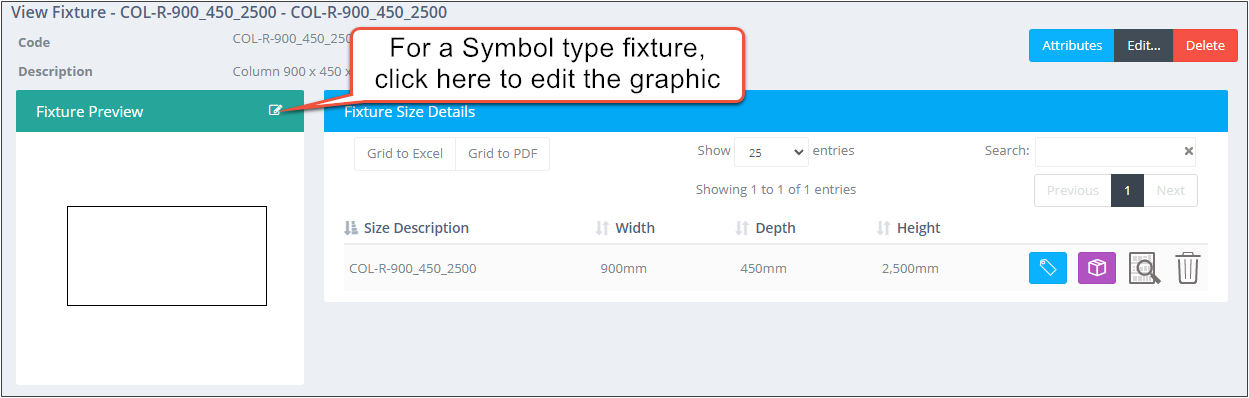Click the red Delete button

(1205, 45)
